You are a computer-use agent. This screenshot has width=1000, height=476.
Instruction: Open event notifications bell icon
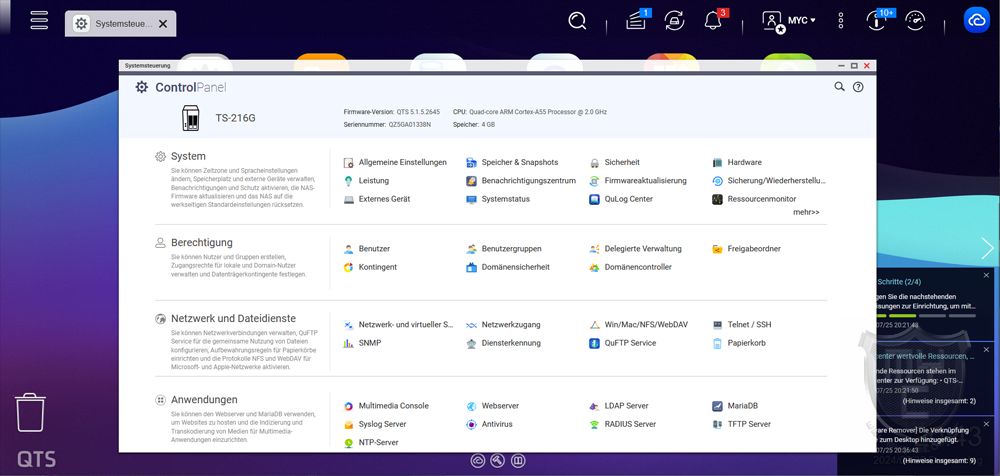[714, 20]
